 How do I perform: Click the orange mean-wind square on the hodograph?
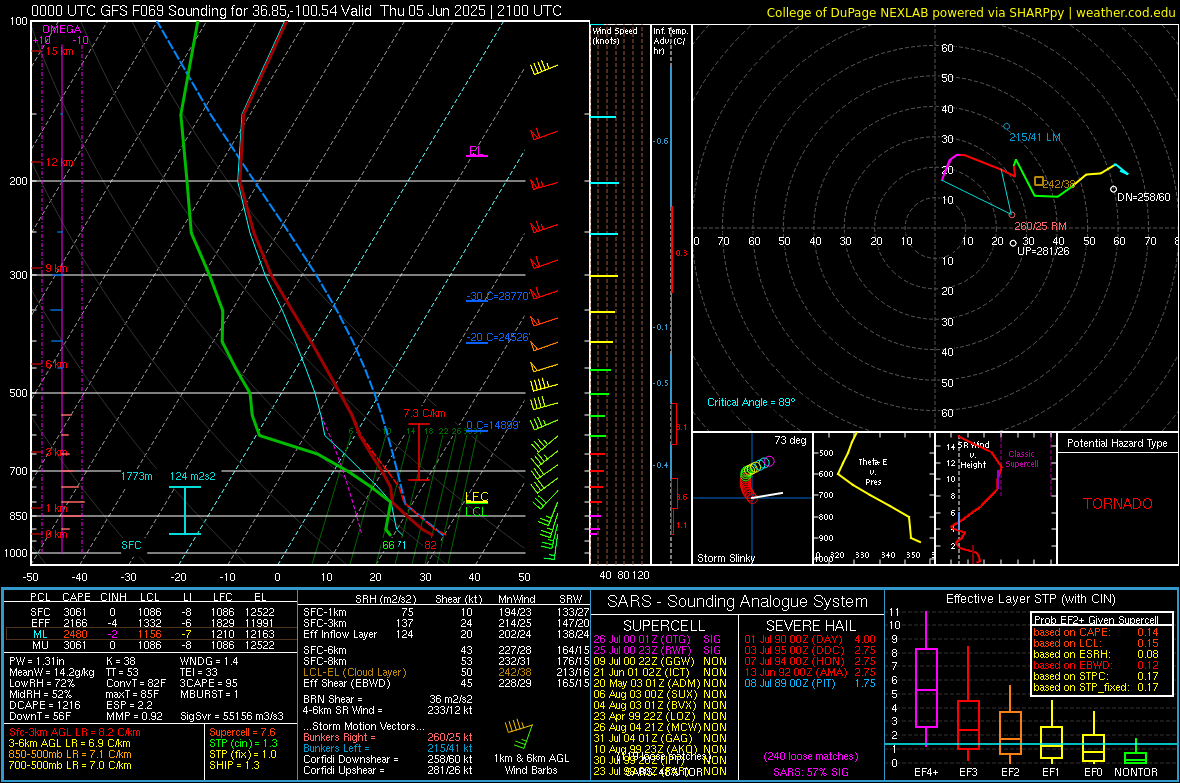point(1039,181)
